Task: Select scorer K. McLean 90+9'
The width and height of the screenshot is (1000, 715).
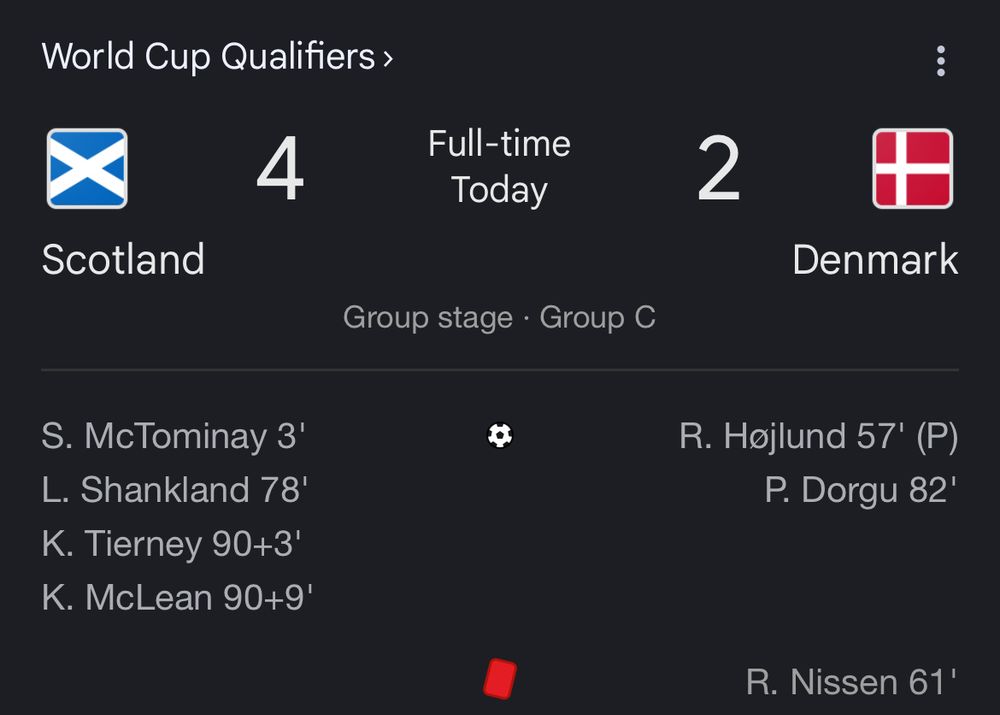Action: (178, 598)
